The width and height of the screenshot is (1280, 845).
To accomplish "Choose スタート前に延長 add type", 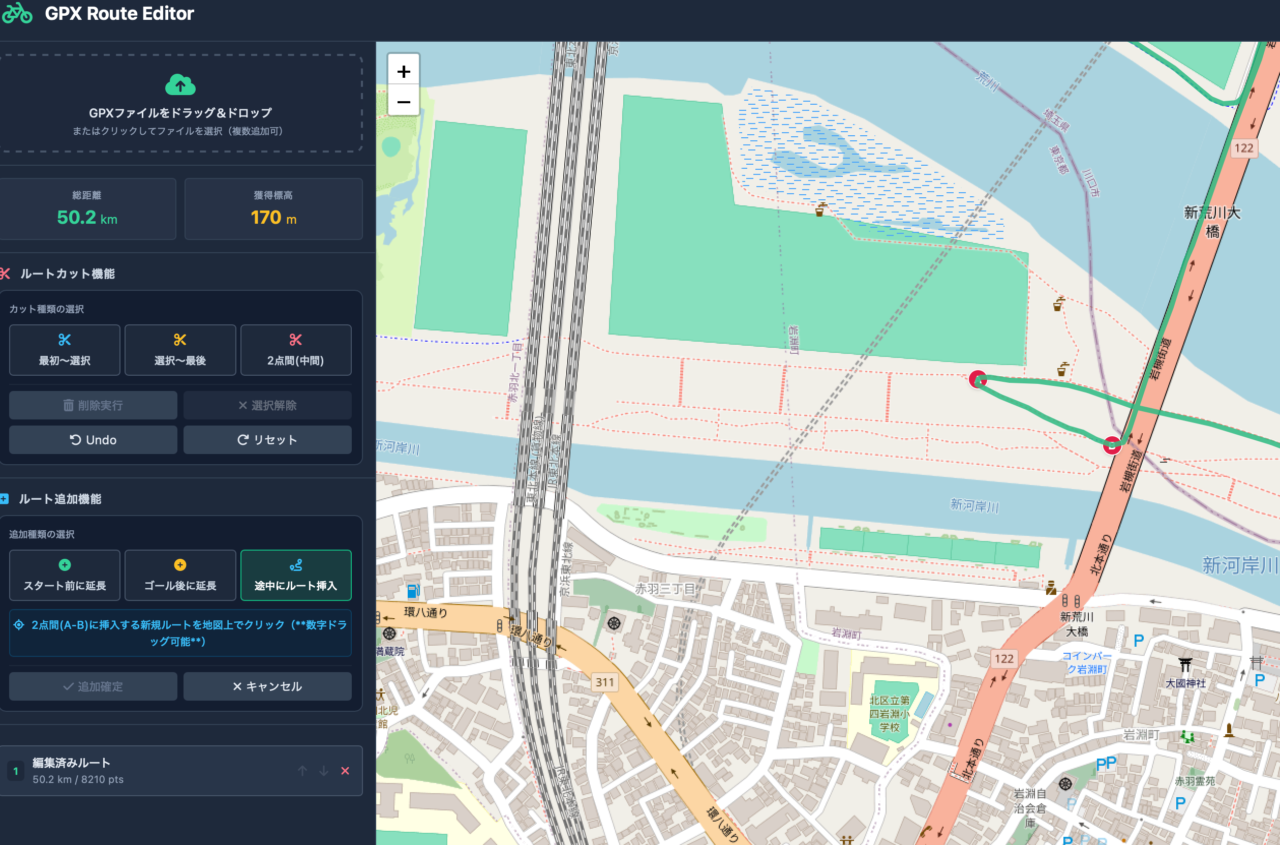I will click(x=64, y=575).
